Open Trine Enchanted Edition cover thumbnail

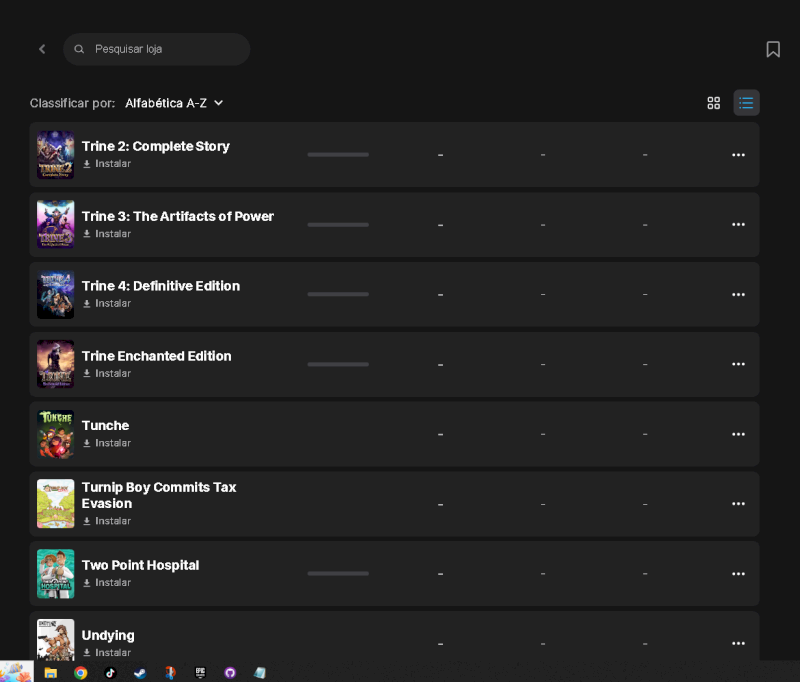click(x=56, y=364)
